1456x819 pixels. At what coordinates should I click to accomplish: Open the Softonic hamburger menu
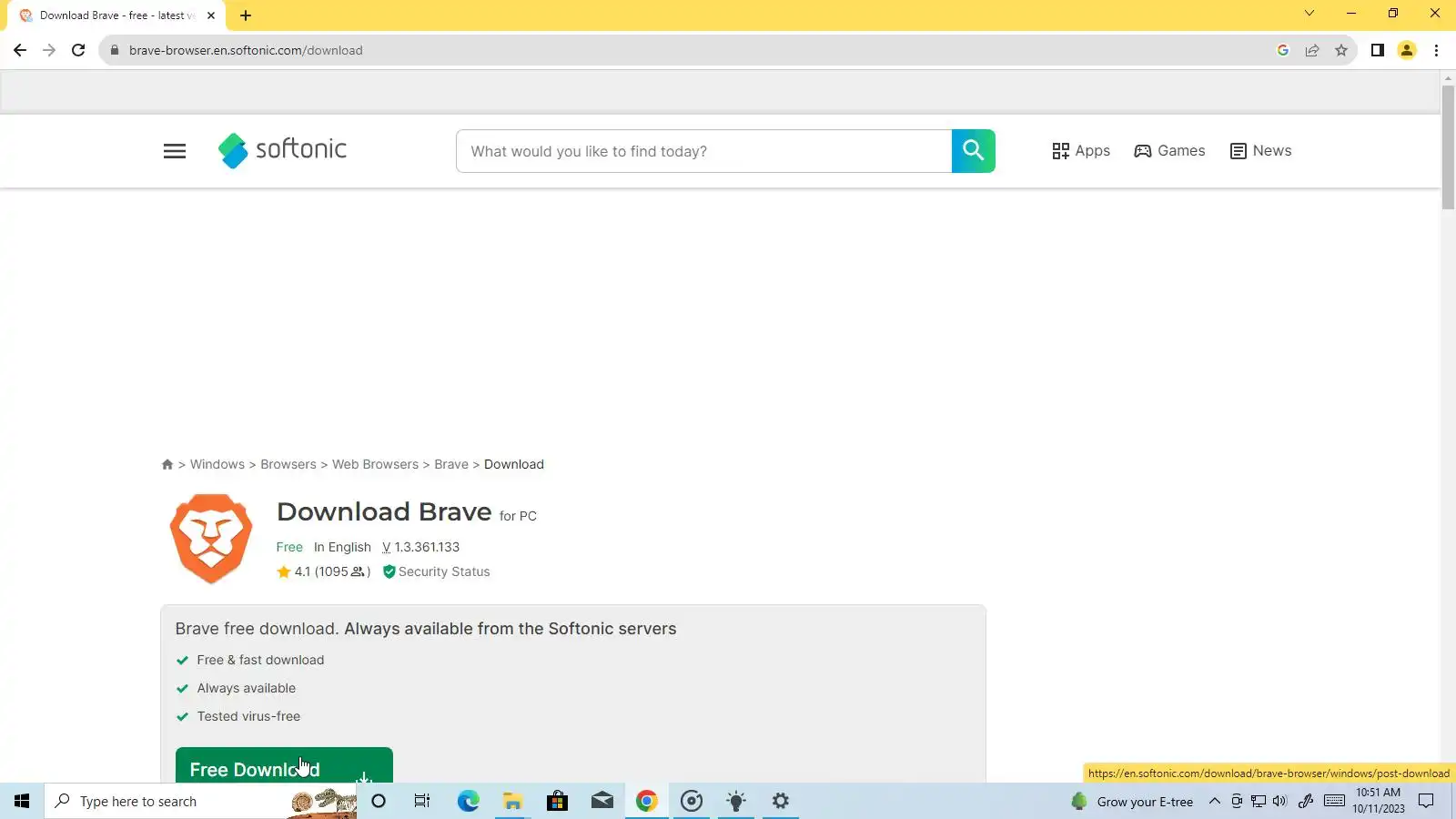(x=175, y=151)
